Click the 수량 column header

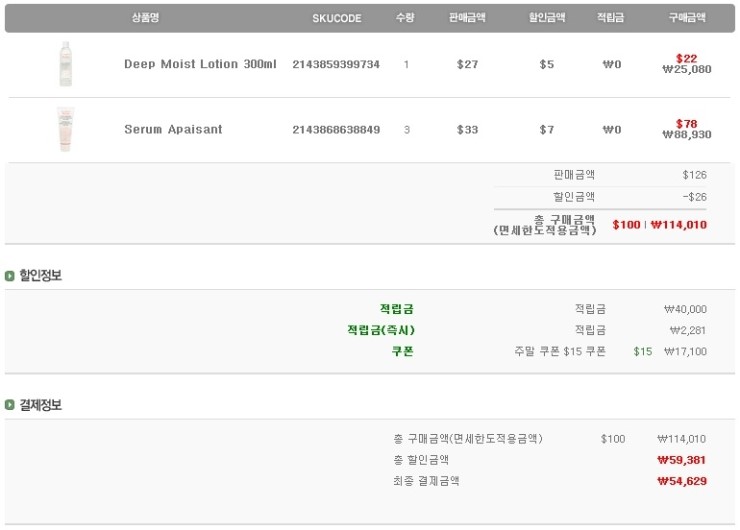pyautogui.click(x=405, y=18)
